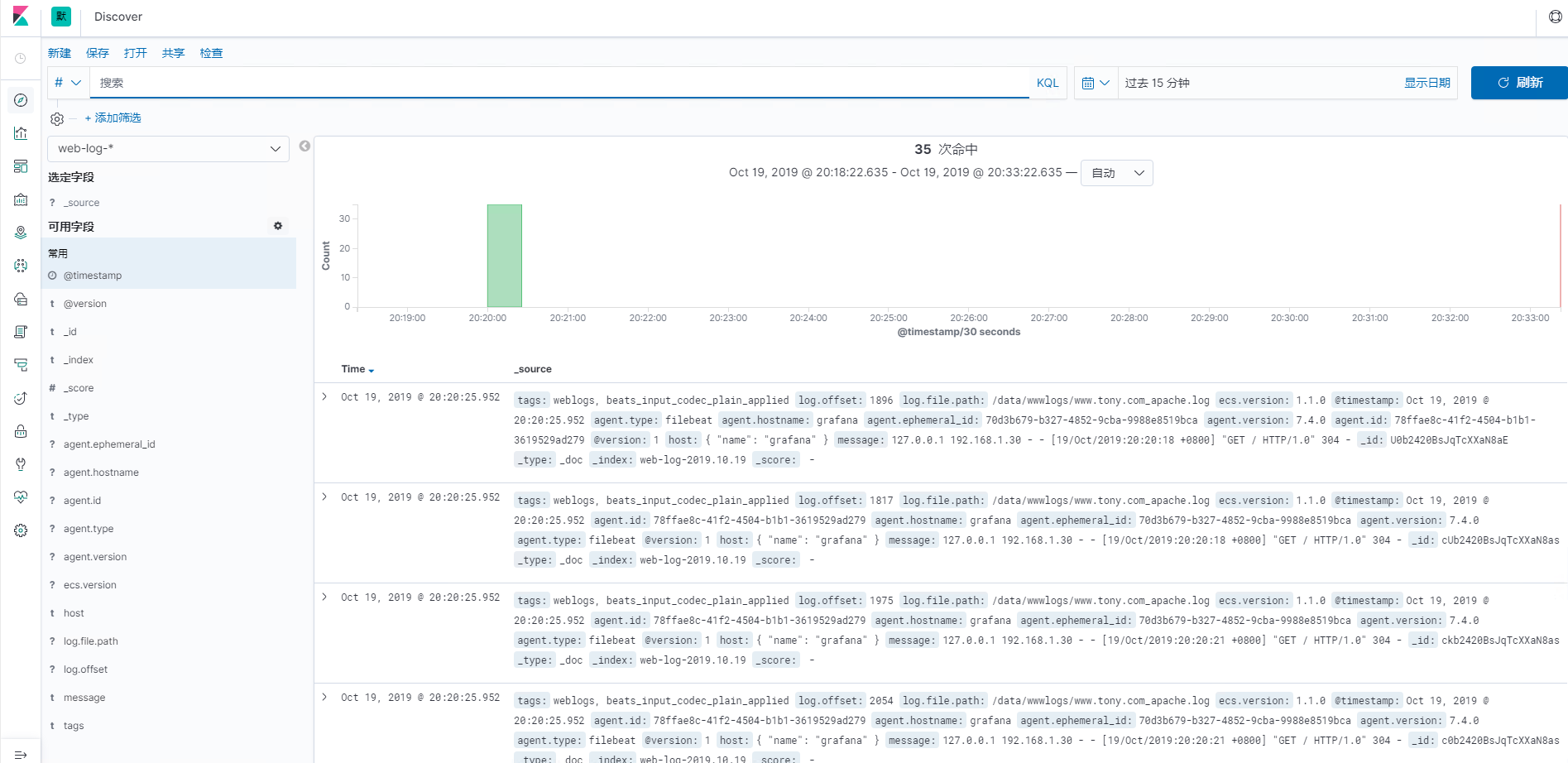
Task: Open the Canvas icon in sidebar
Action: (x=21, y=199)
